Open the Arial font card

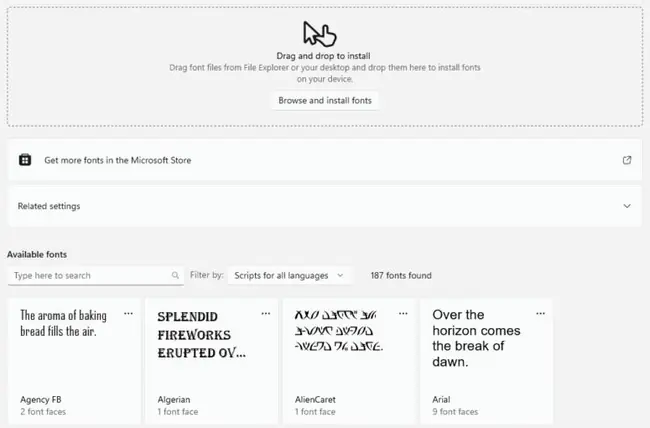click(486, 362)
